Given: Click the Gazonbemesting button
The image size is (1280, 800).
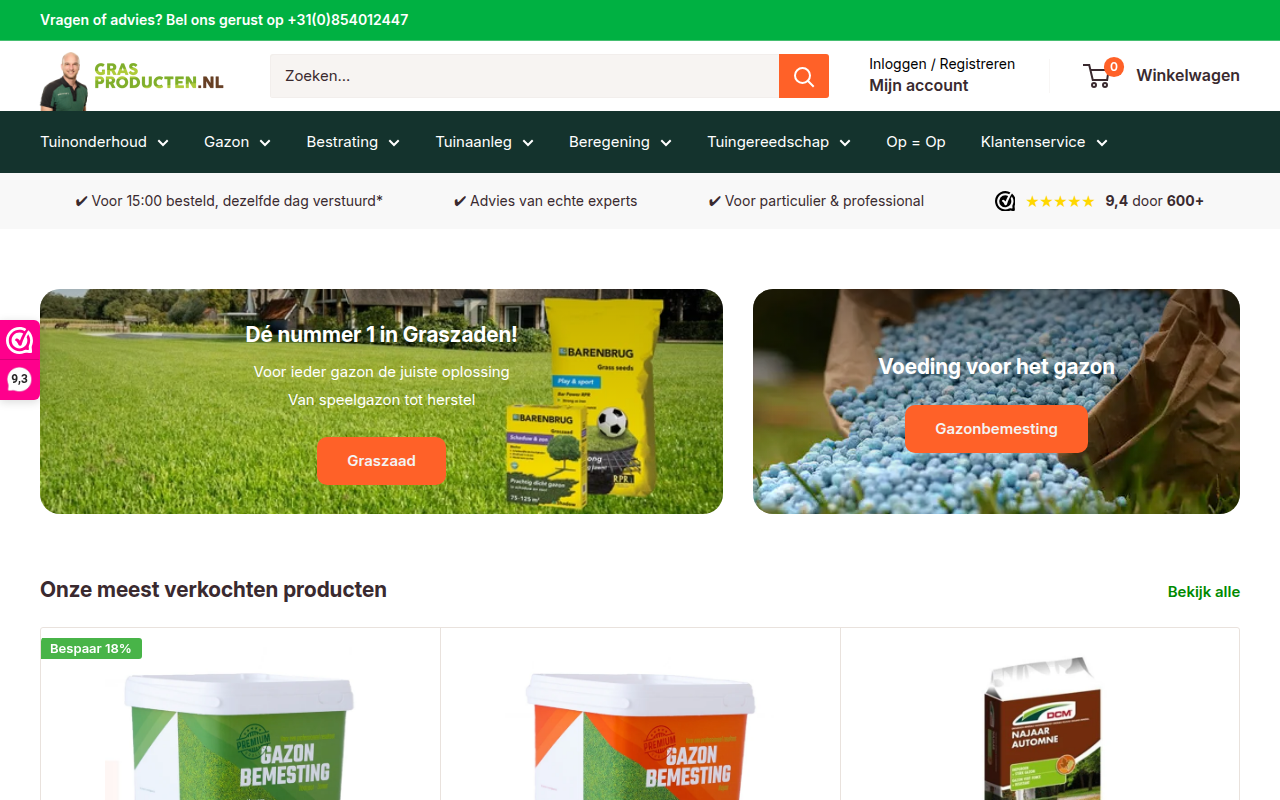Looking at the screenshot, I should click(x=996, y=429).
